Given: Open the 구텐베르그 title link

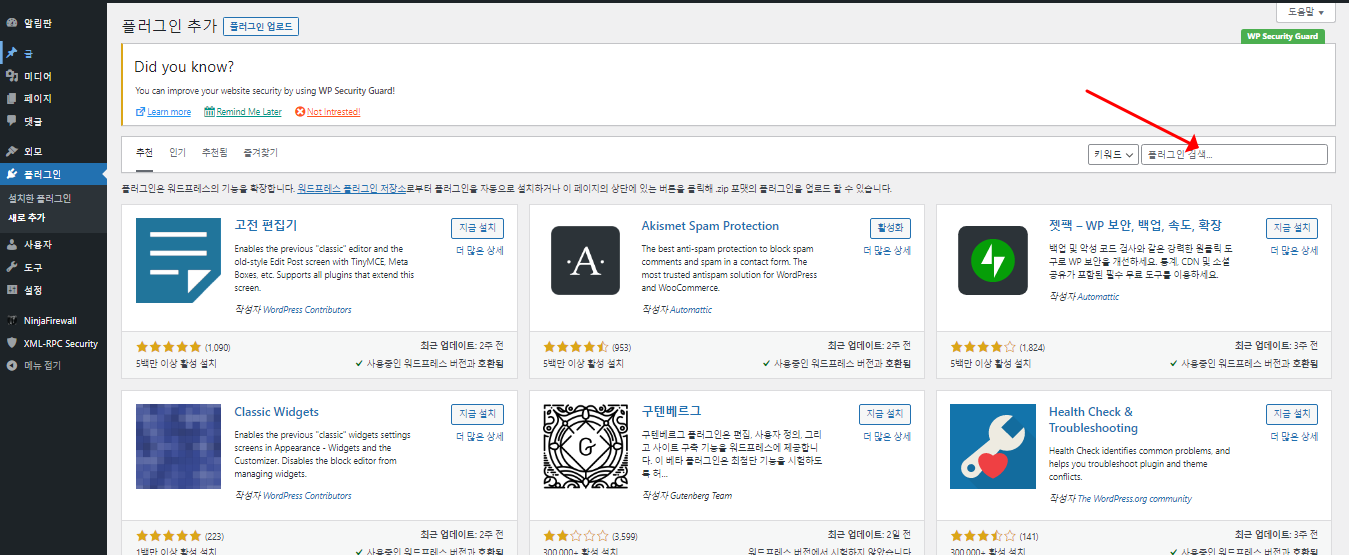Looking at the screenshot, I should pos(672,412).
